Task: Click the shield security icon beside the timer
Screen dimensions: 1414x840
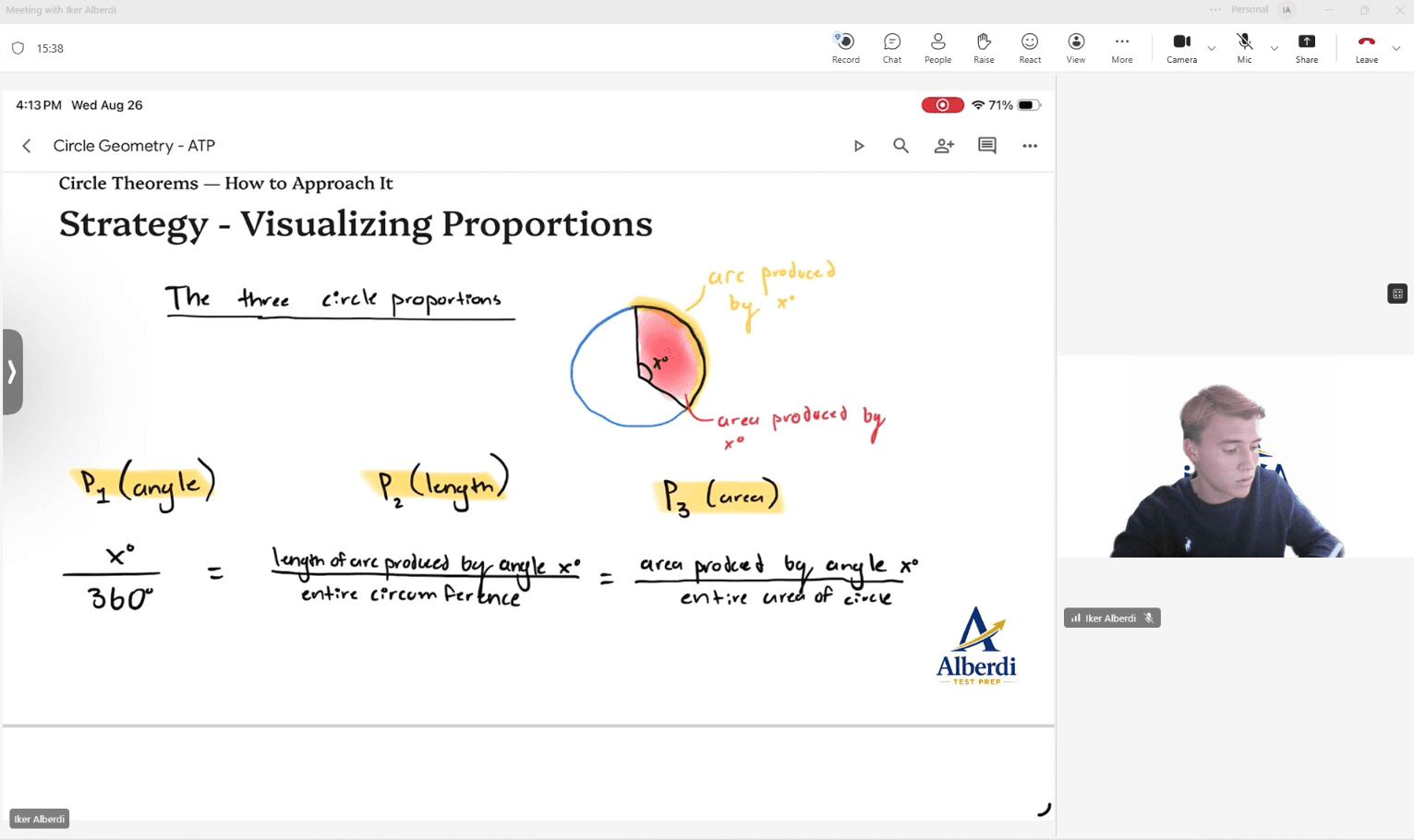Action: 18,48
